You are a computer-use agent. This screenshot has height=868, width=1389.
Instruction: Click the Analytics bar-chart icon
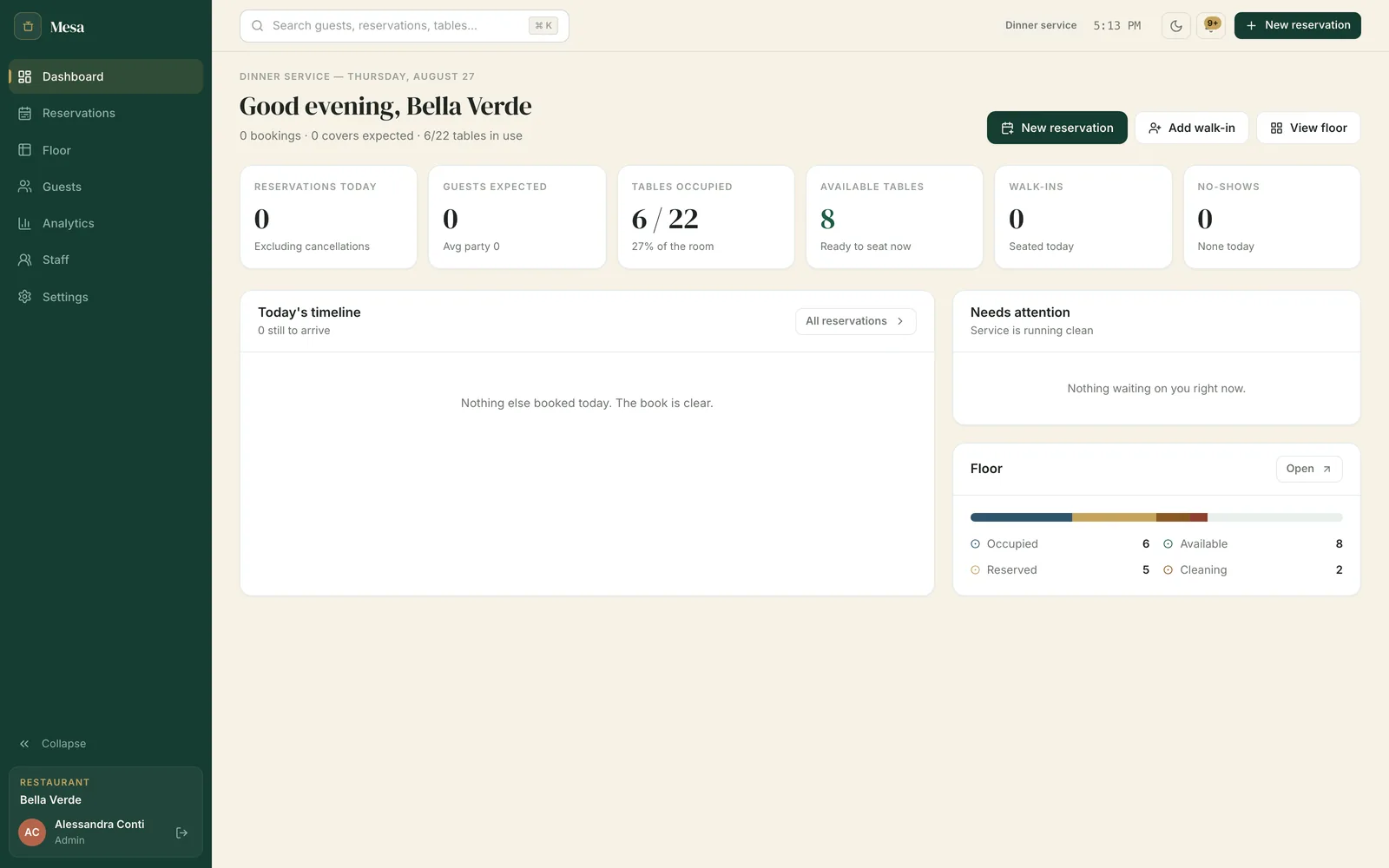tap(24, 223)
